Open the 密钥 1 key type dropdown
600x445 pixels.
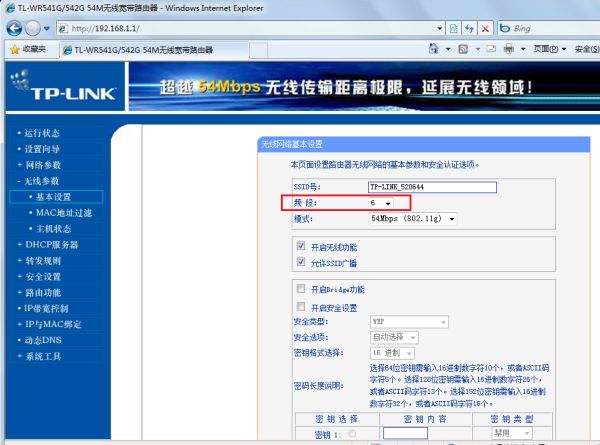coord(512,433)
